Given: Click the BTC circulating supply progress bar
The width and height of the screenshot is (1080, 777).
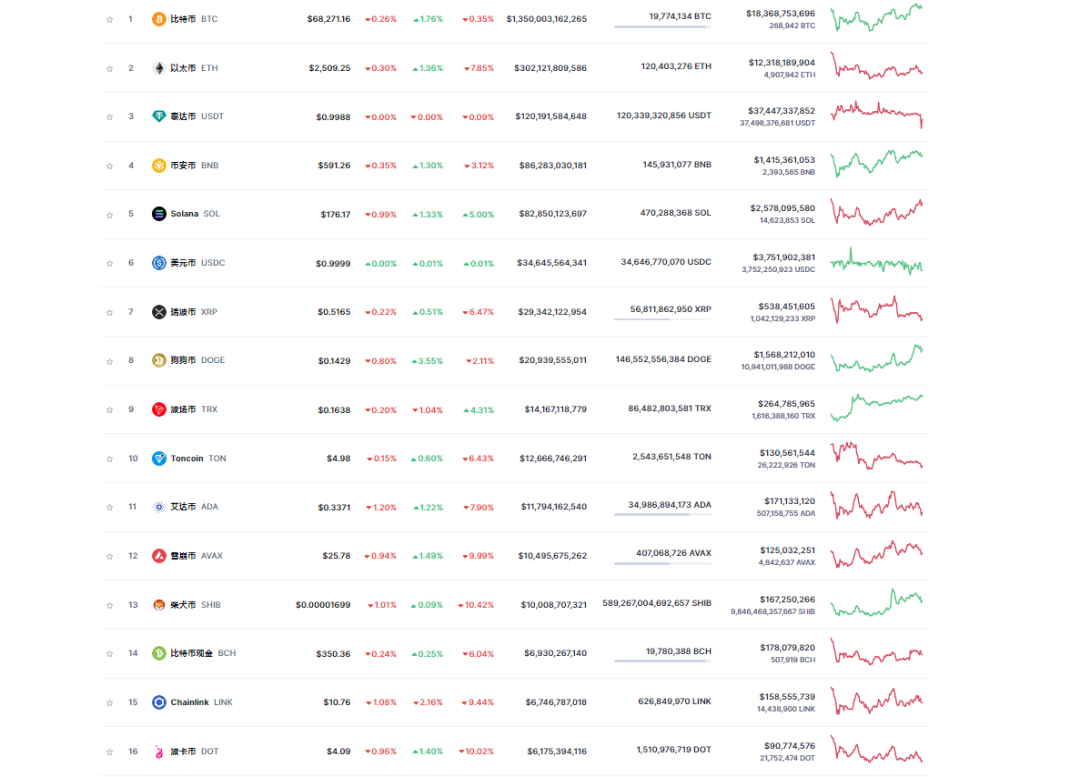Looking at the screenshot, I should (x=663, y=27).
